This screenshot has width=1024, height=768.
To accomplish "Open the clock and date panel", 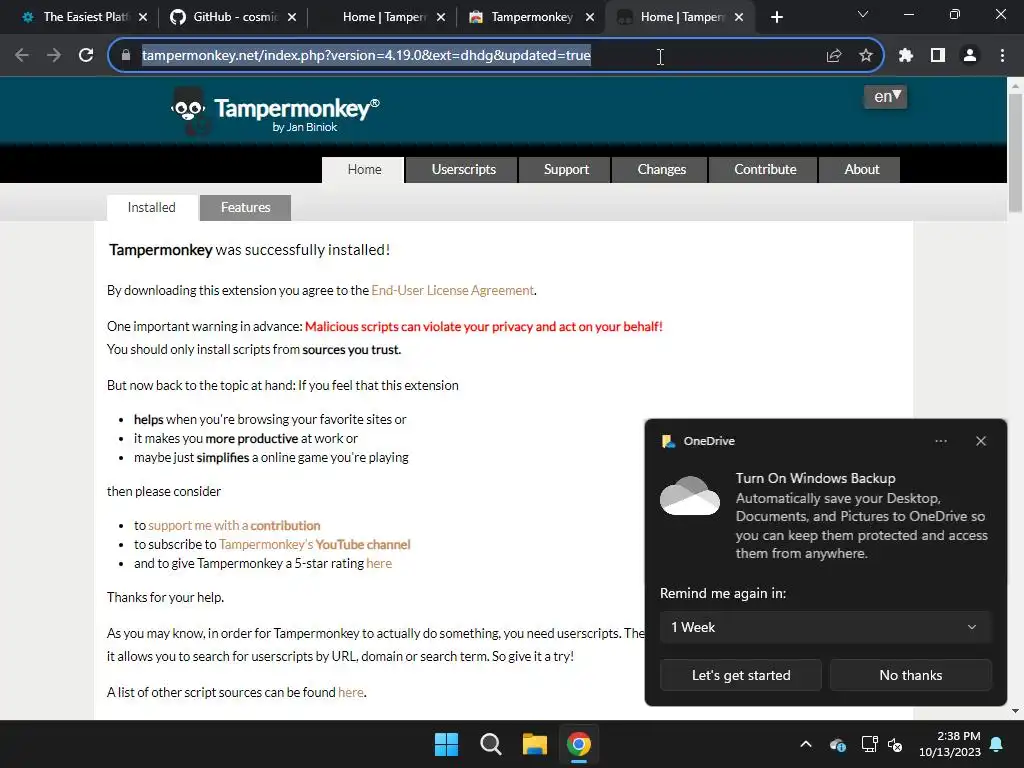I will 950,744.
